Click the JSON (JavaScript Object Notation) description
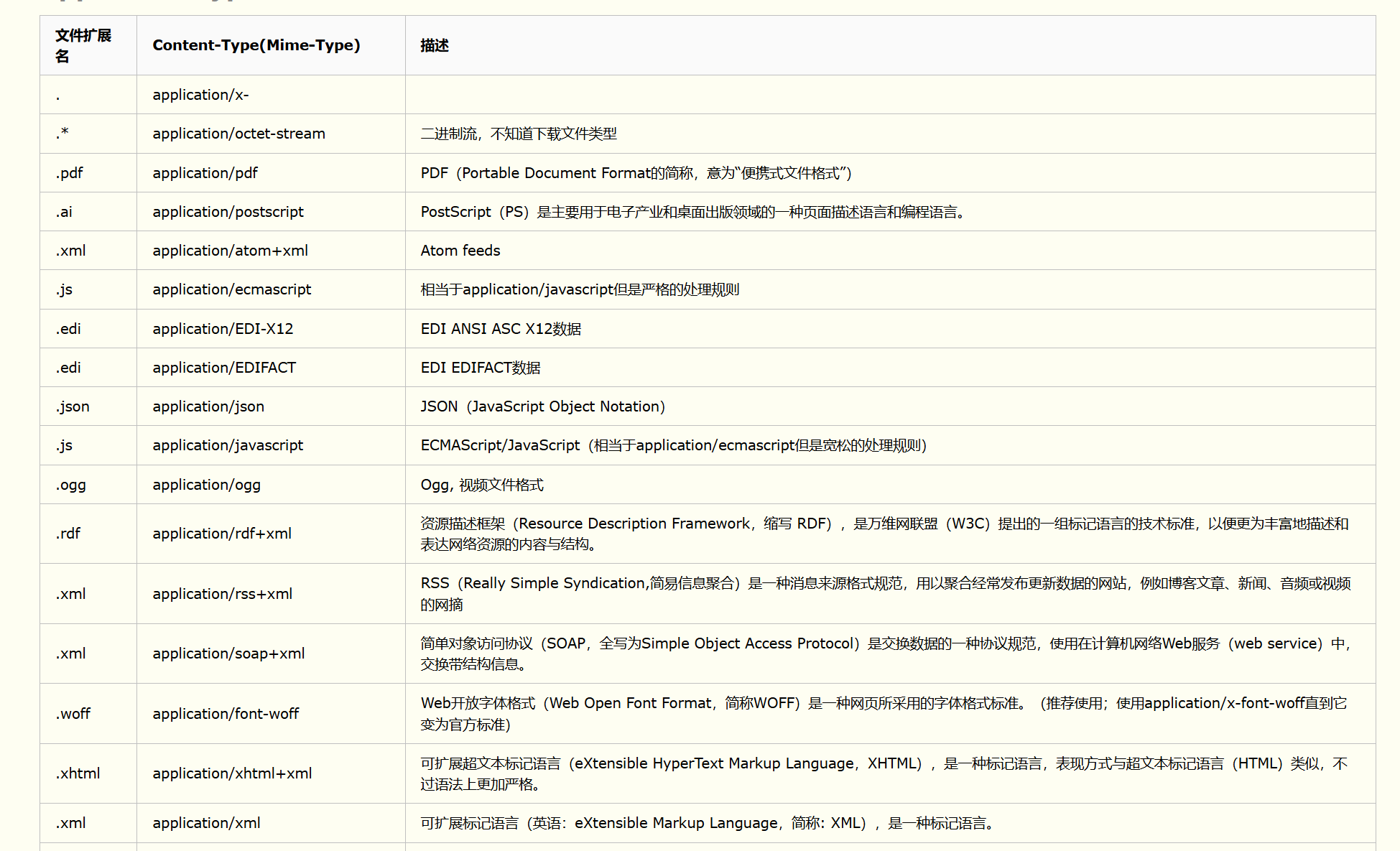1400x851 pixels. point(542,406)
